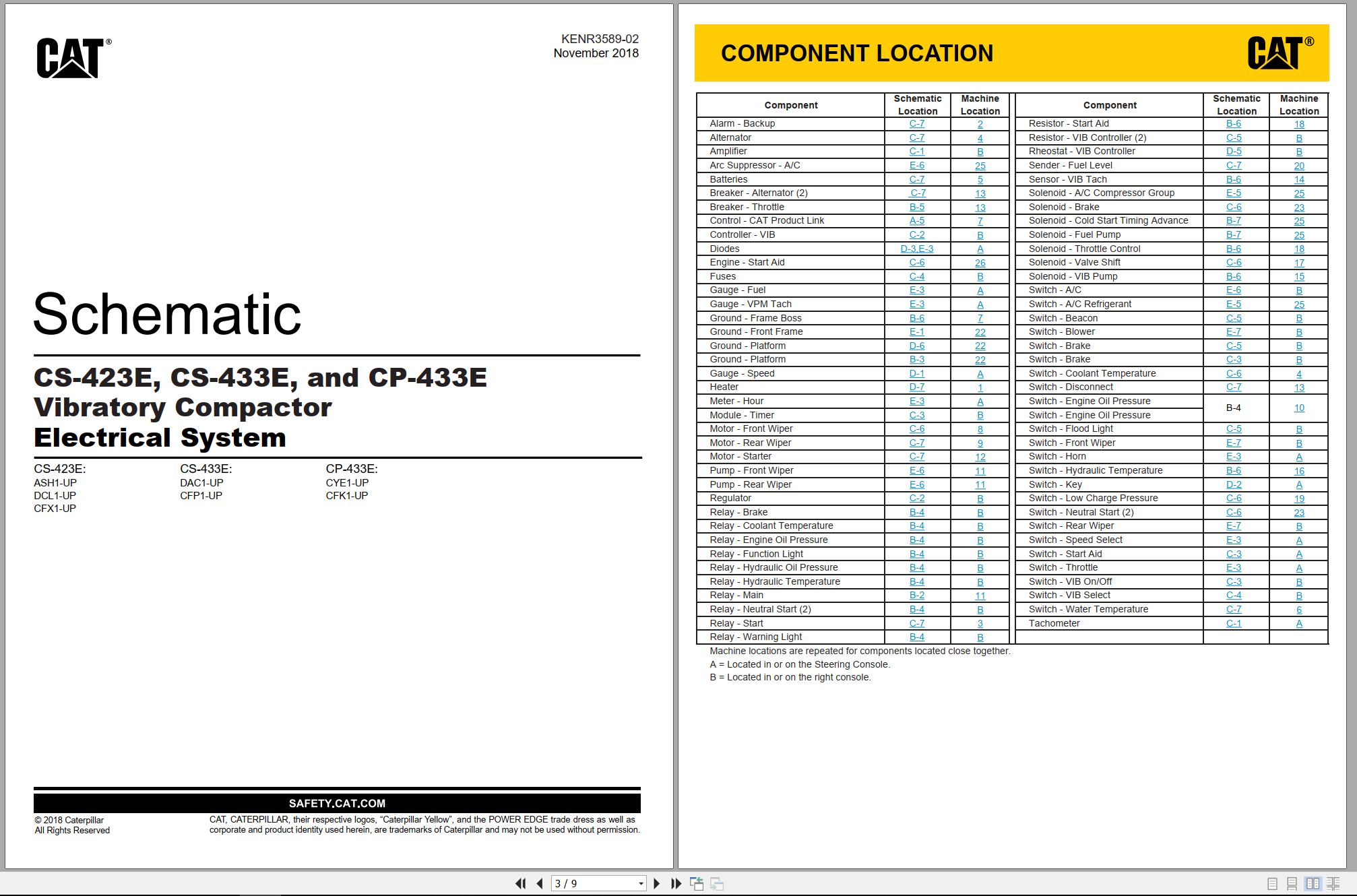Open schematic location C-1 for Tachometer
The image size is (1357, 896).
pyautogui.click(x=1233, y=623)
